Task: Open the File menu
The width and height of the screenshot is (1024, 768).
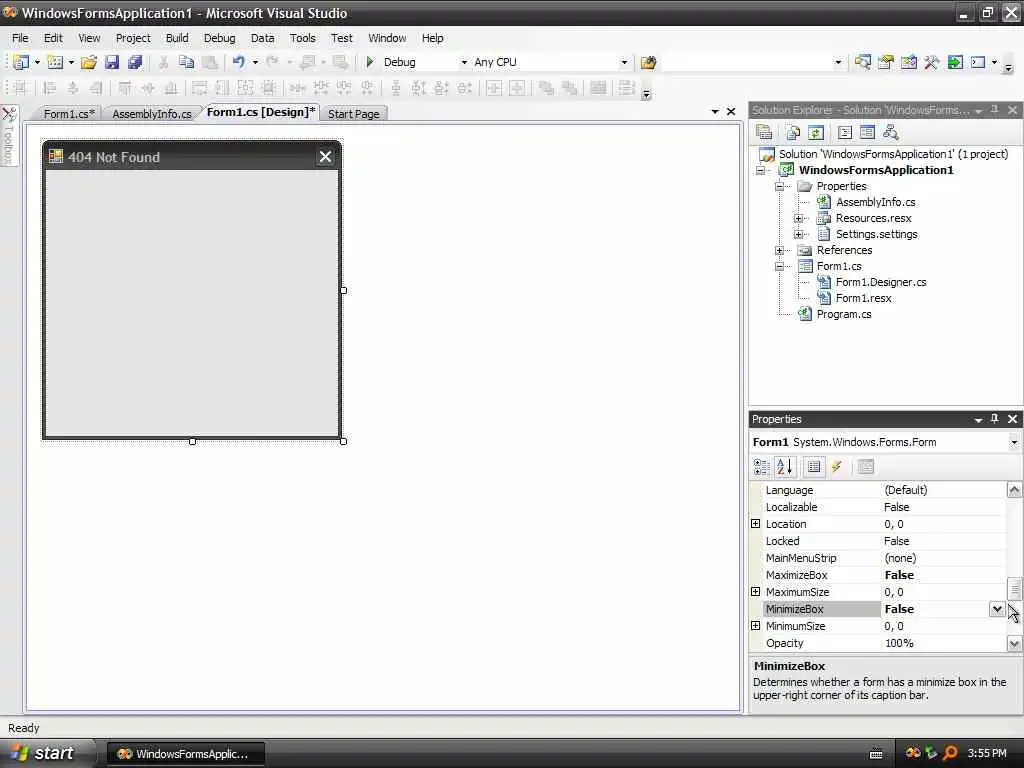Action: (20, 38)
